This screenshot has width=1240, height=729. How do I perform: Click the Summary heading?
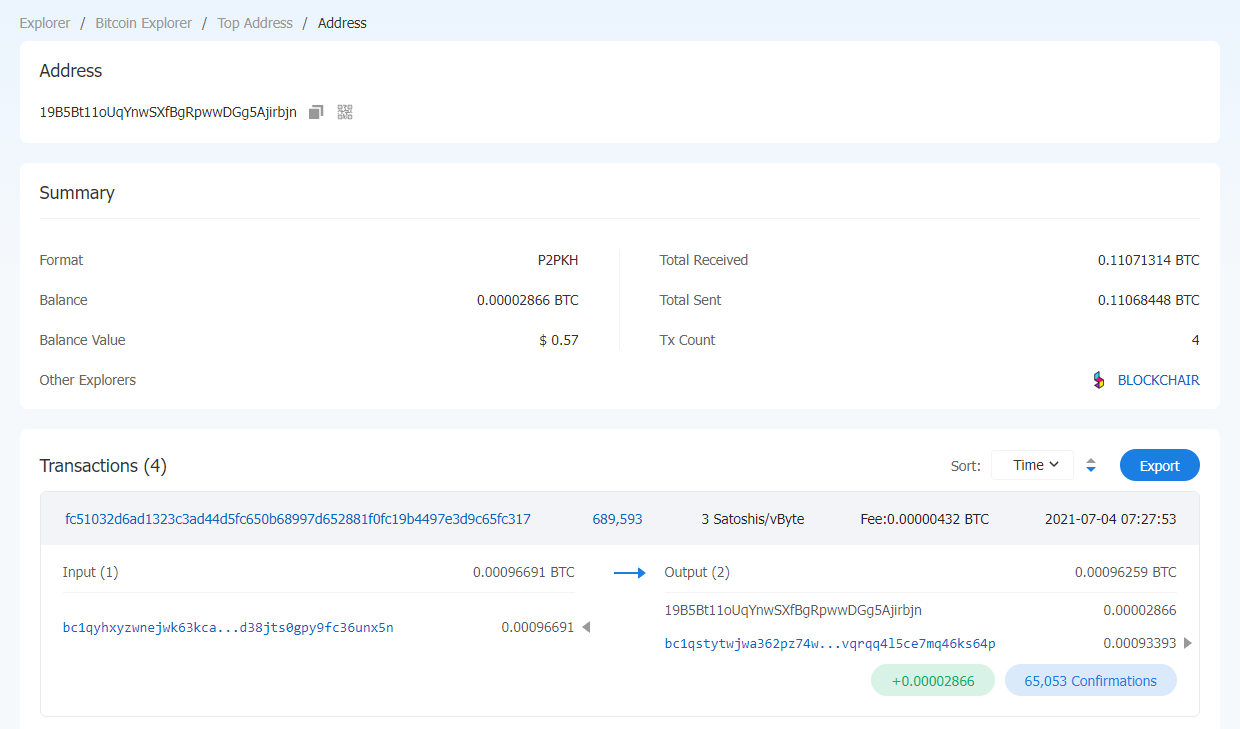77,193
